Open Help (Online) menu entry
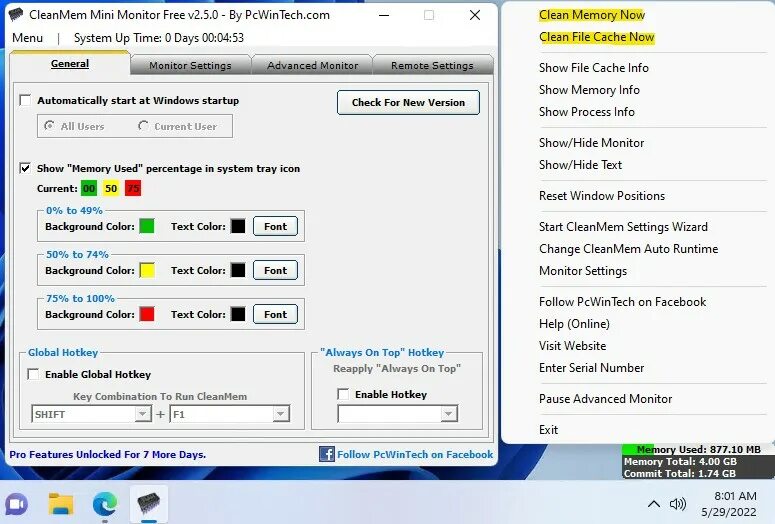775x524 pixels. (574, 324)
